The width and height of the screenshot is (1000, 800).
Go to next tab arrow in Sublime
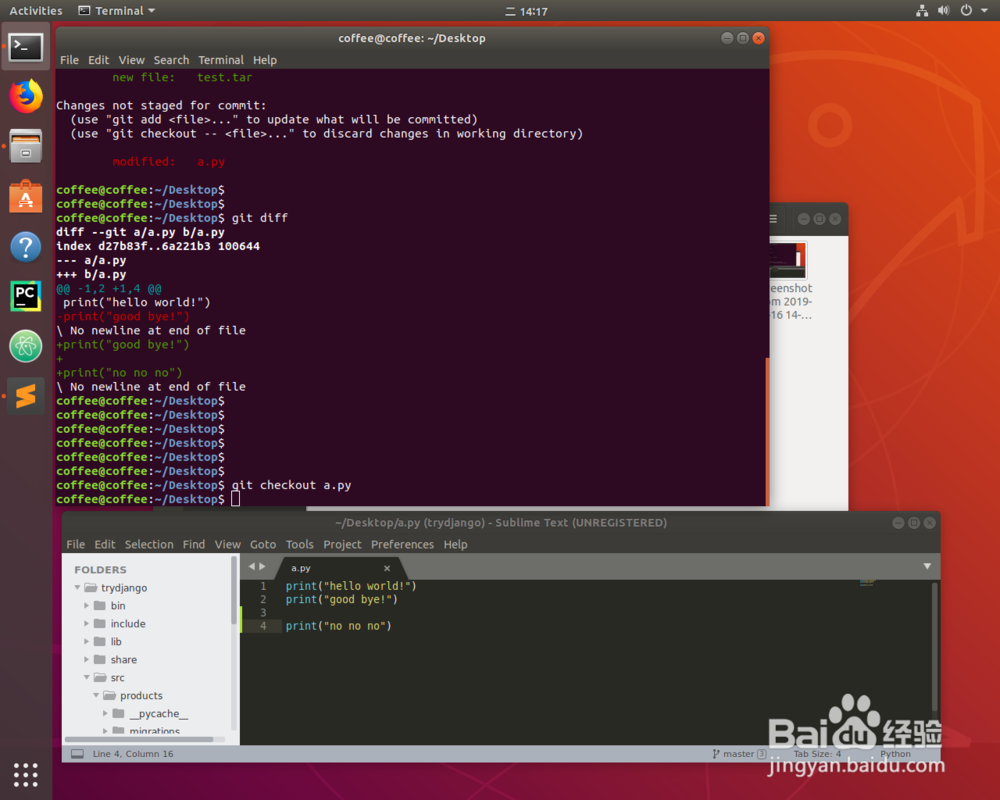262,566
